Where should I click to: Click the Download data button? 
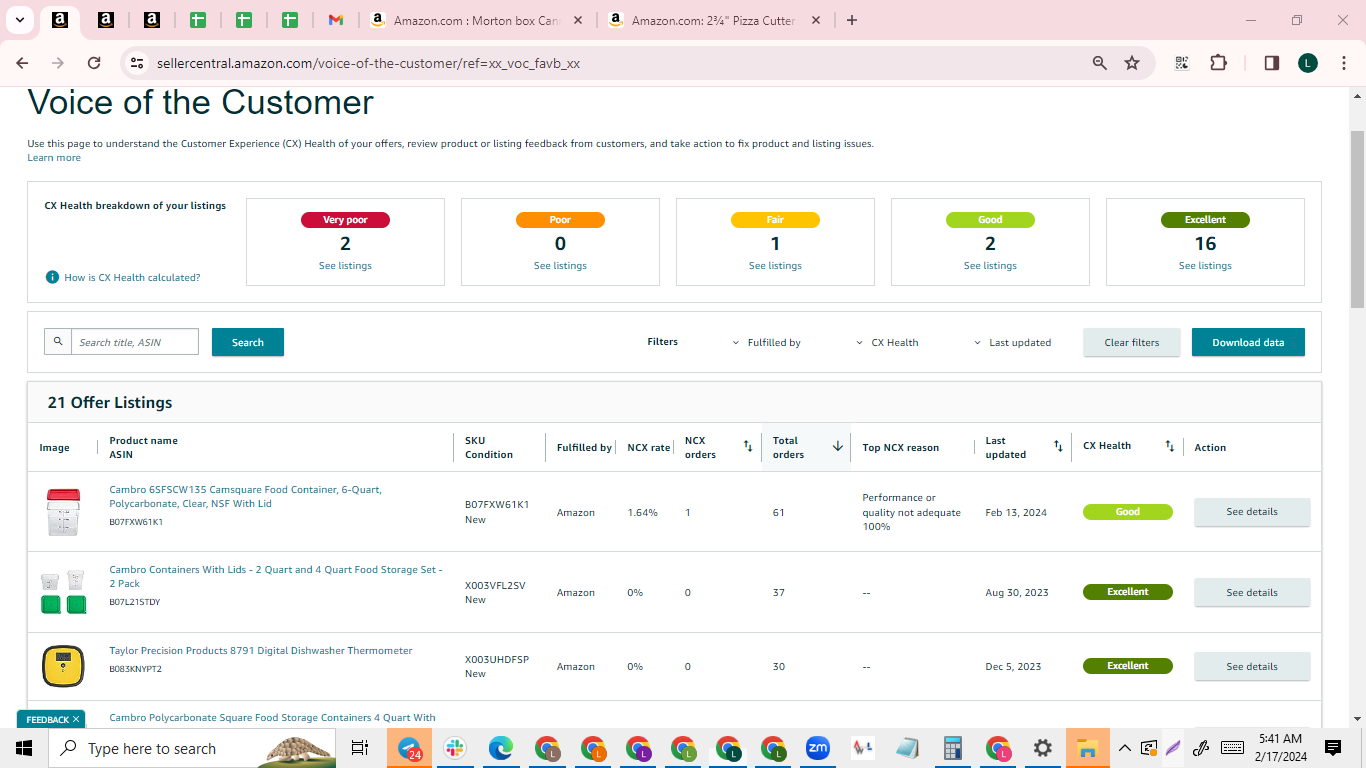(x=1248, y=342)
